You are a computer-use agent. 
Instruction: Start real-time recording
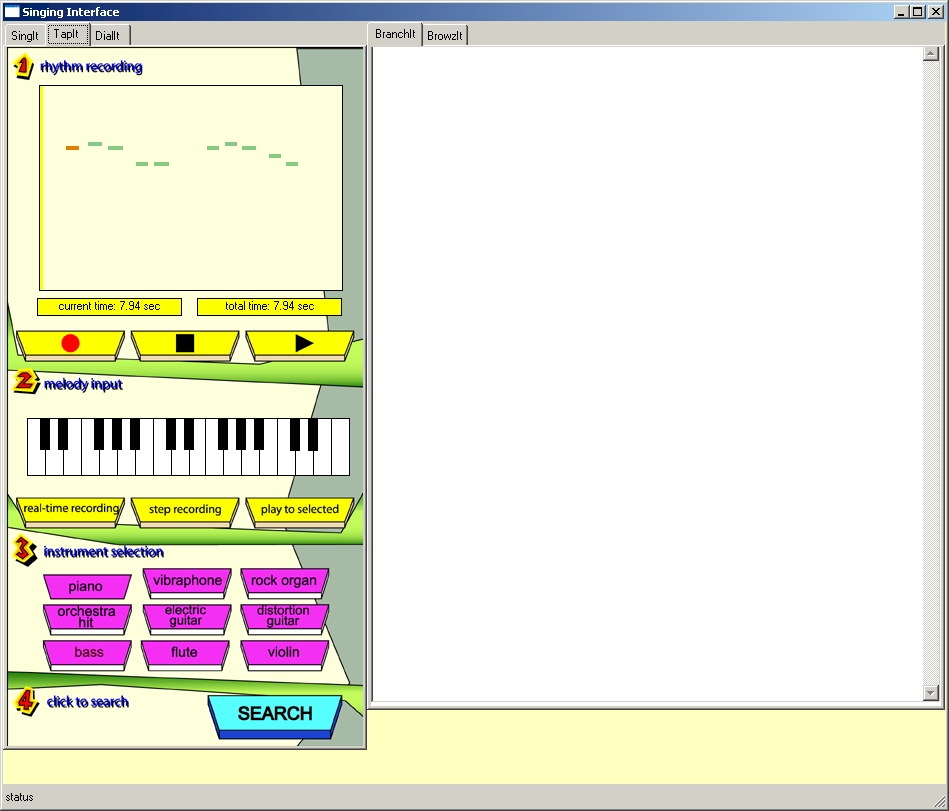pyautogui.click(x=70, y=509)
